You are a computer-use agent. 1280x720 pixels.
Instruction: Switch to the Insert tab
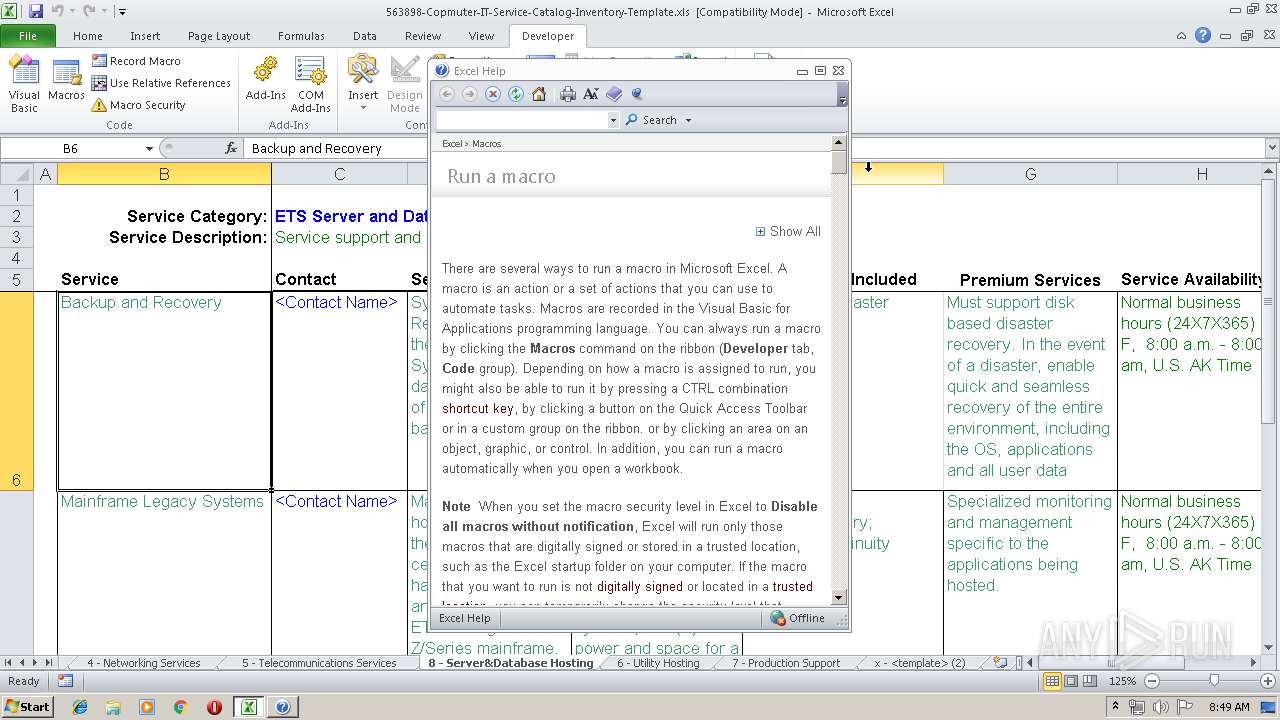pyautogui.click(x=145, y=36)
